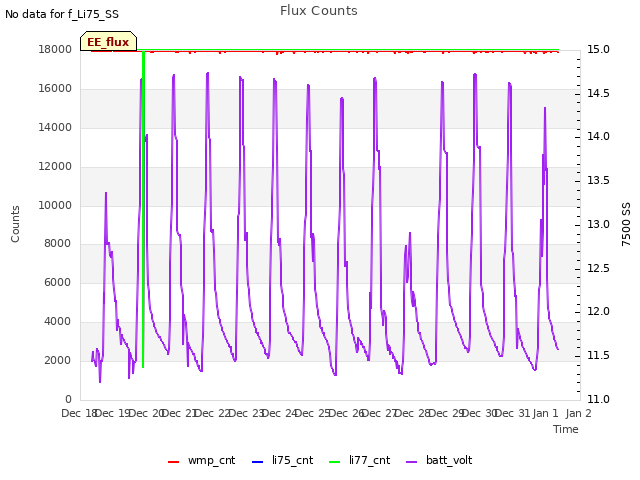Toggle the li77_cnt legend entry
Screen dimensions: 640x480
(x=360, y=460)
